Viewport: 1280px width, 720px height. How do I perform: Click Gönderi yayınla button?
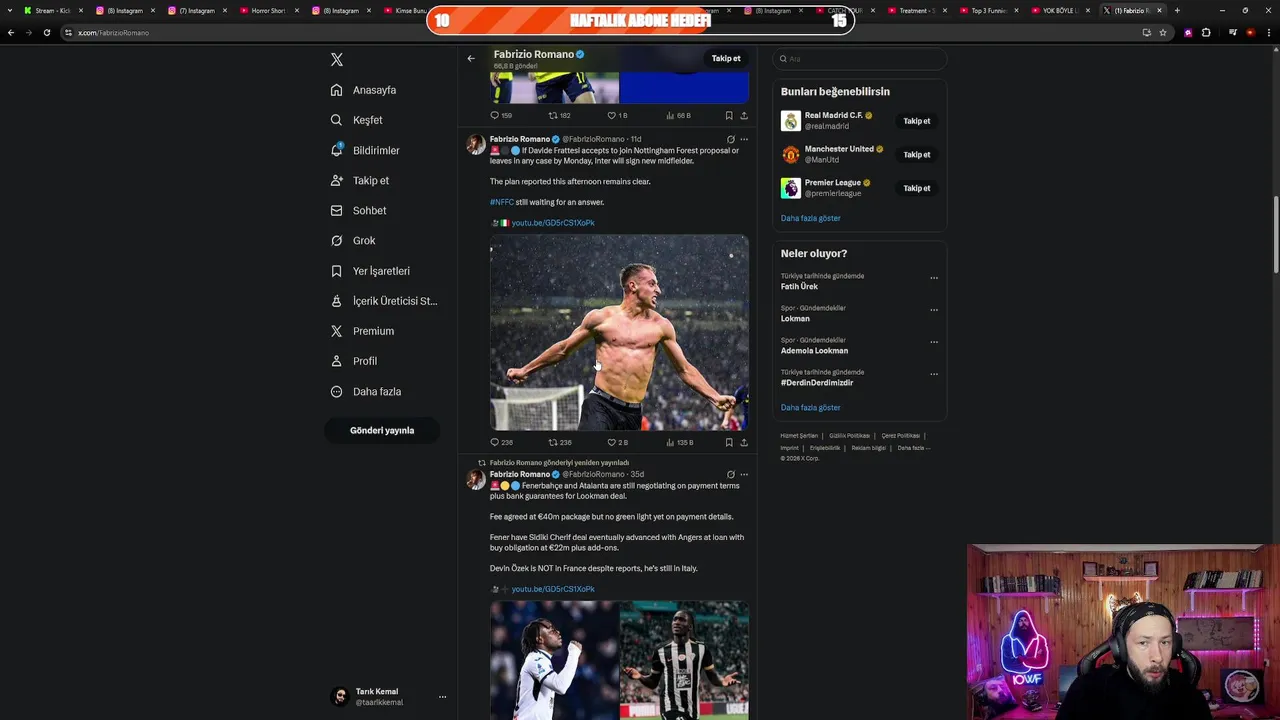pyautogui.click(x=382, y=430)
